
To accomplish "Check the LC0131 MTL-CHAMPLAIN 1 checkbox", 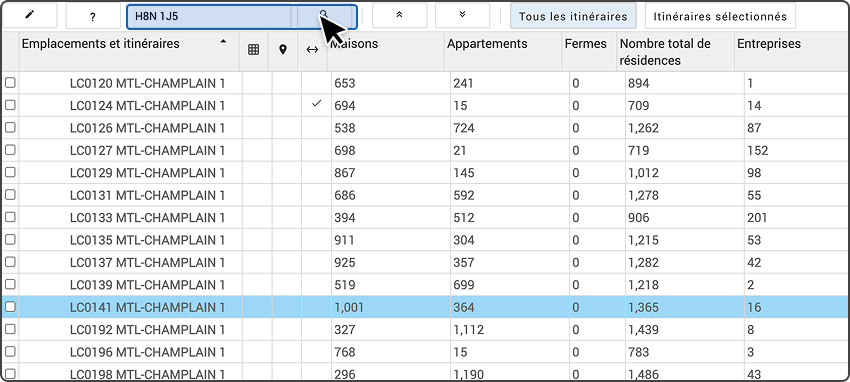I will point(10,195).
